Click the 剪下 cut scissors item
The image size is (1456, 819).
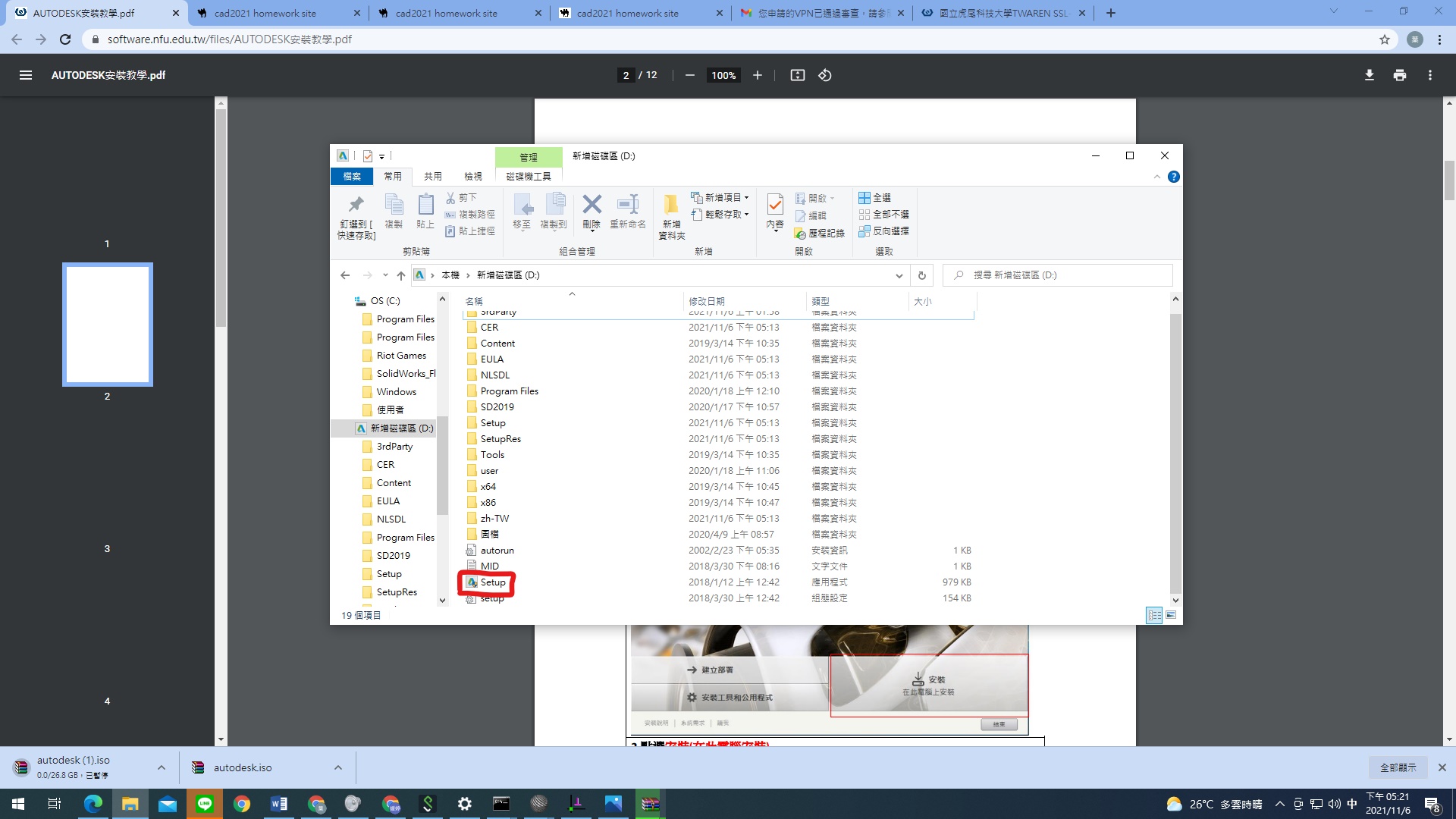461,197
